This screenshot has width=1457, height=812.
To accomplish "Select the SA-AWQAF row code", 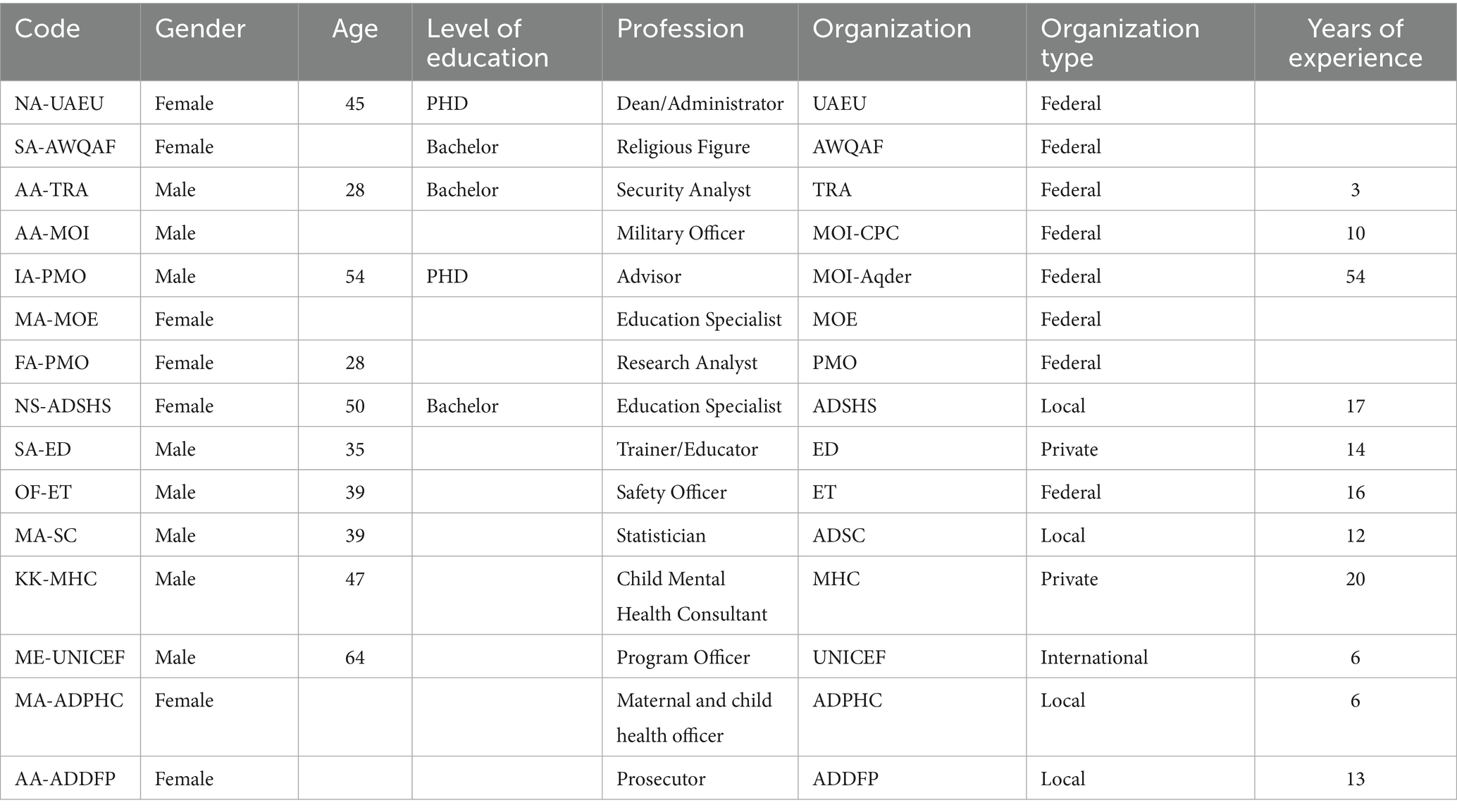I will [65, 146].
